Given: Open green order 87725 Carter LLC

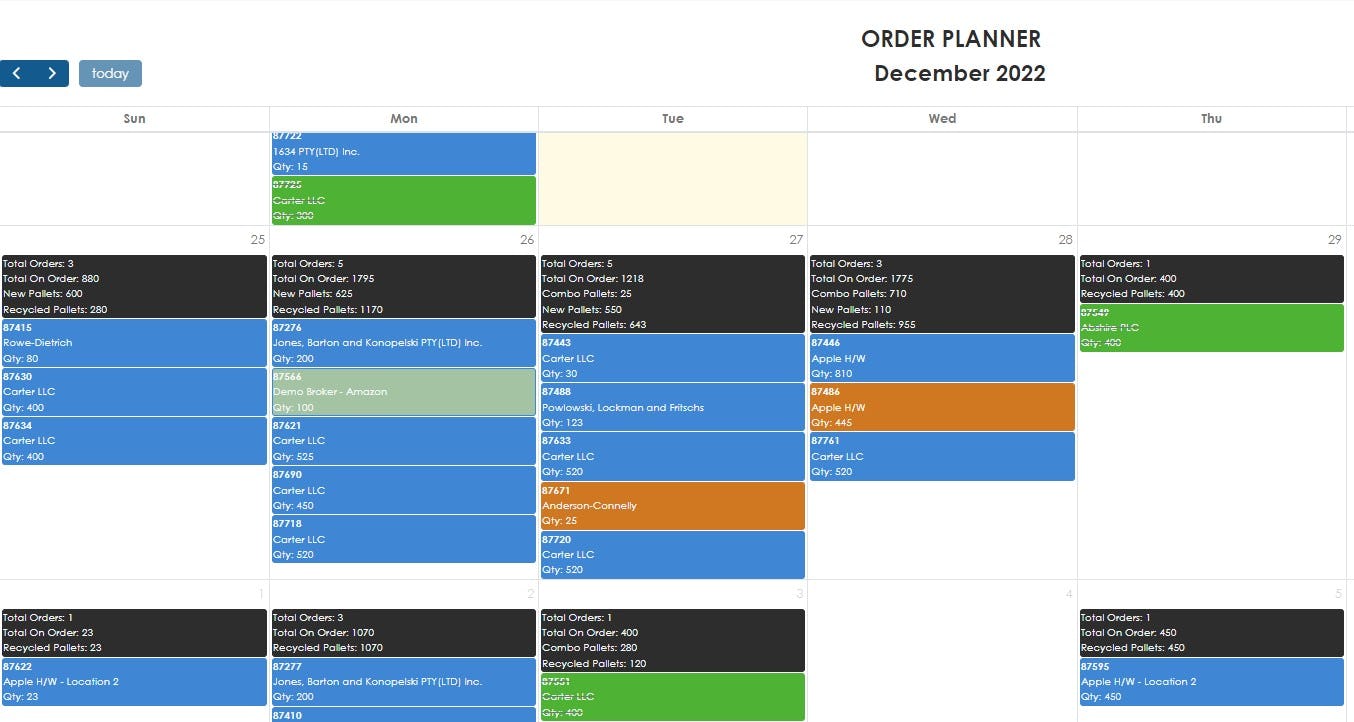Looking at the screenshot, I should [x=403, y=200].
